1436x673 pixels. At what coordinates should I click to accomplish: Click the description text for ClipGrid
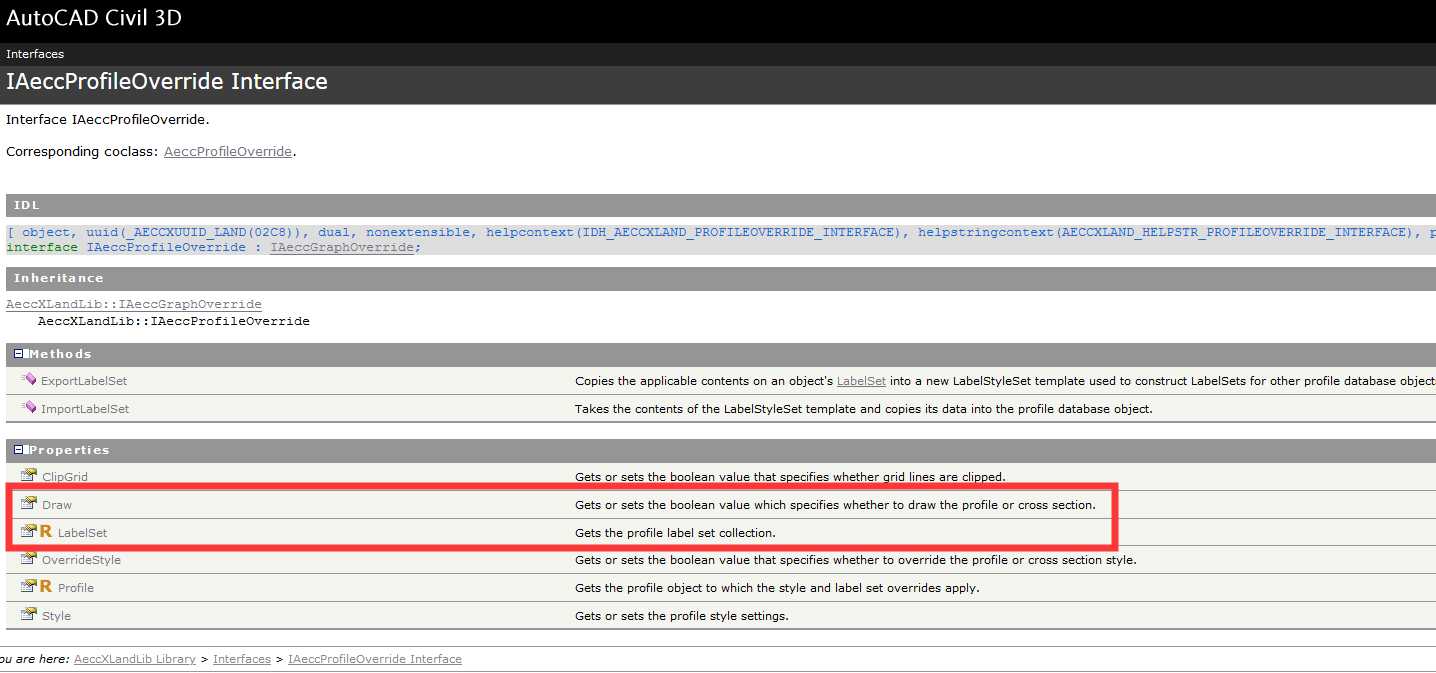coord(790,477)
